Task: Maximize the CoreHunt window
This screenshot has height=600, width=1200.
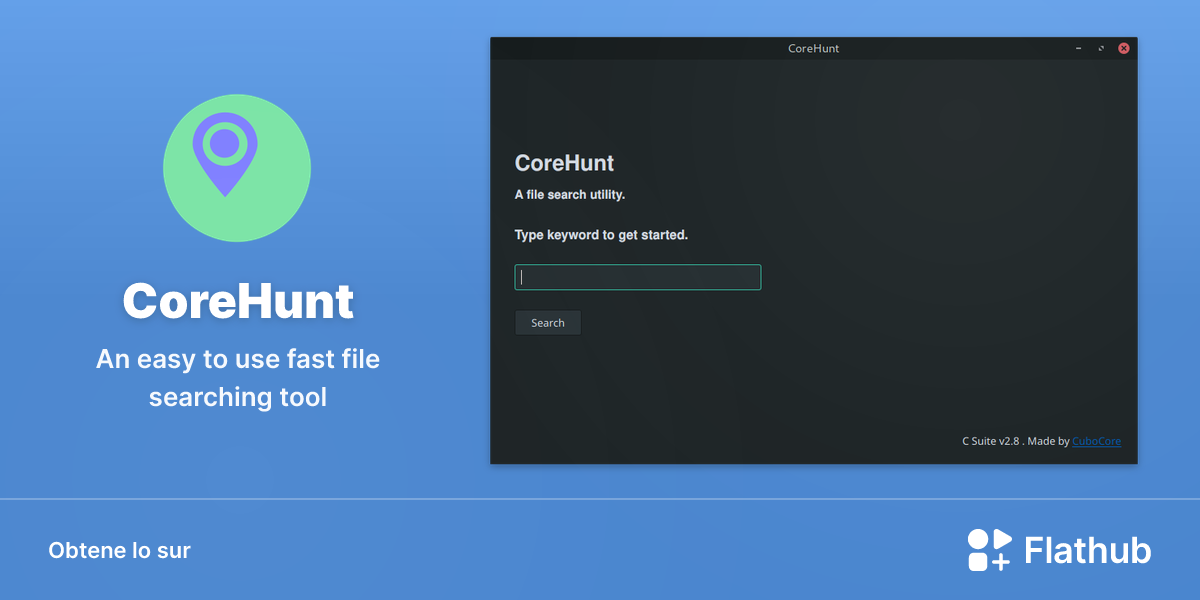Action: tap(1101, 48)
